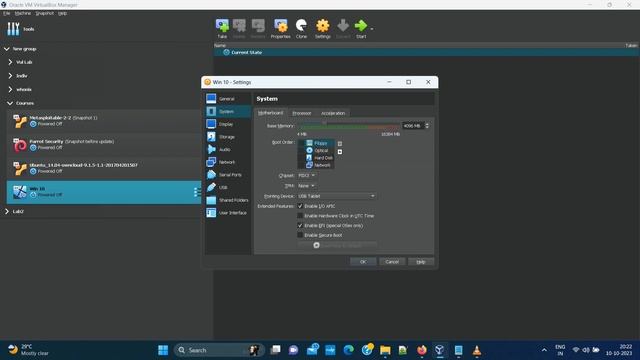Viewport: 640px width, 360px height.
Task: Click the taskbar Search box
Action: tap(219, 350)
